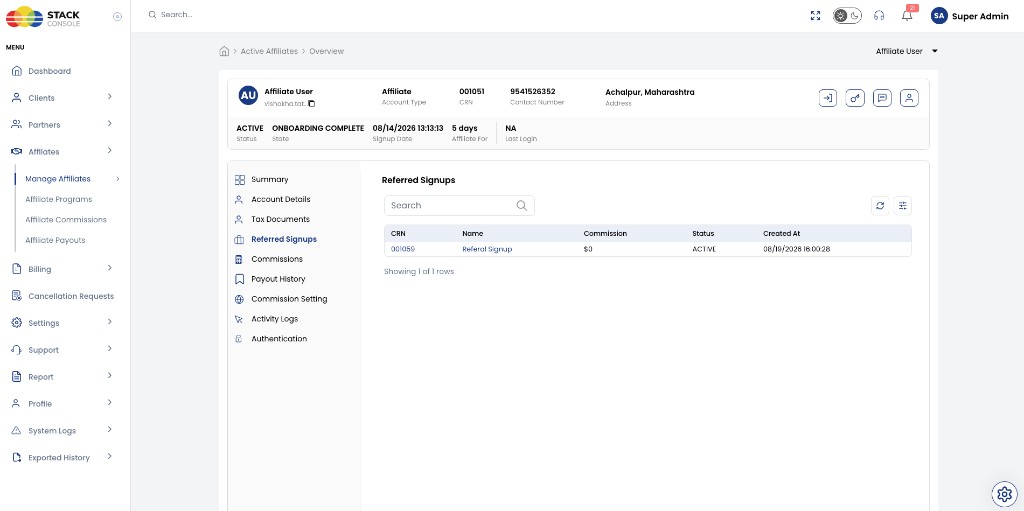Select the Referred Signups tab

coord(284,239)
